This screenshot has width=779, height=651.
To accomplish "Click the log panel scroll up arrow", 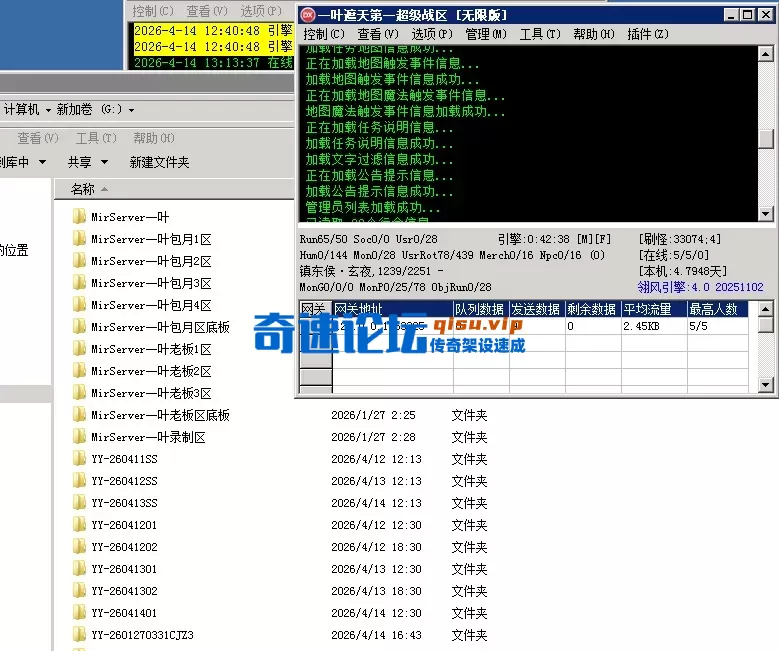I will coord(766,54).
